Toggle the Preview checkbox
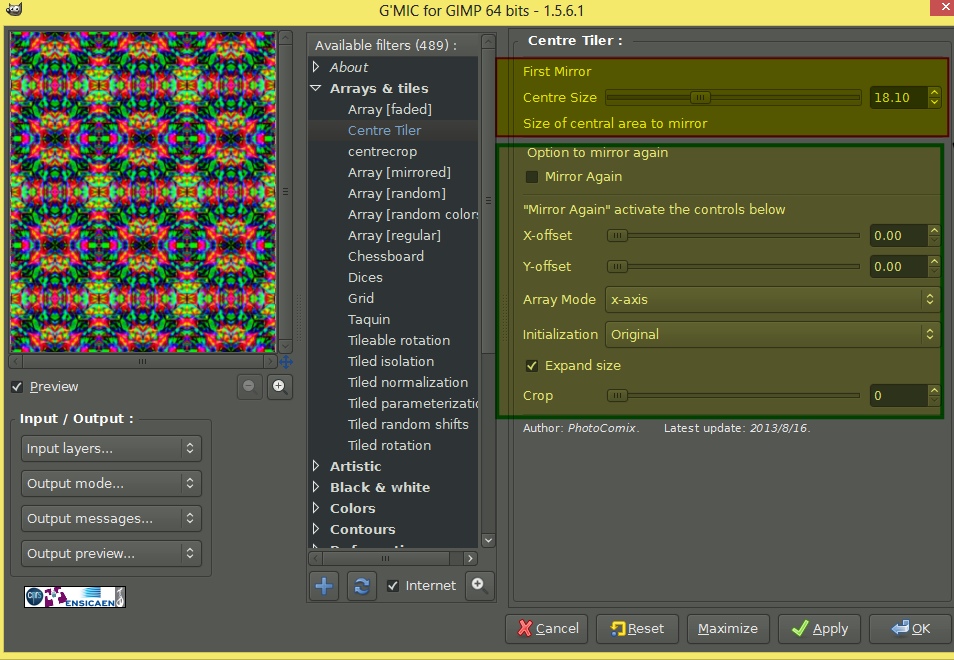Viewport: 954px width, 660px height. coord(17,387)
